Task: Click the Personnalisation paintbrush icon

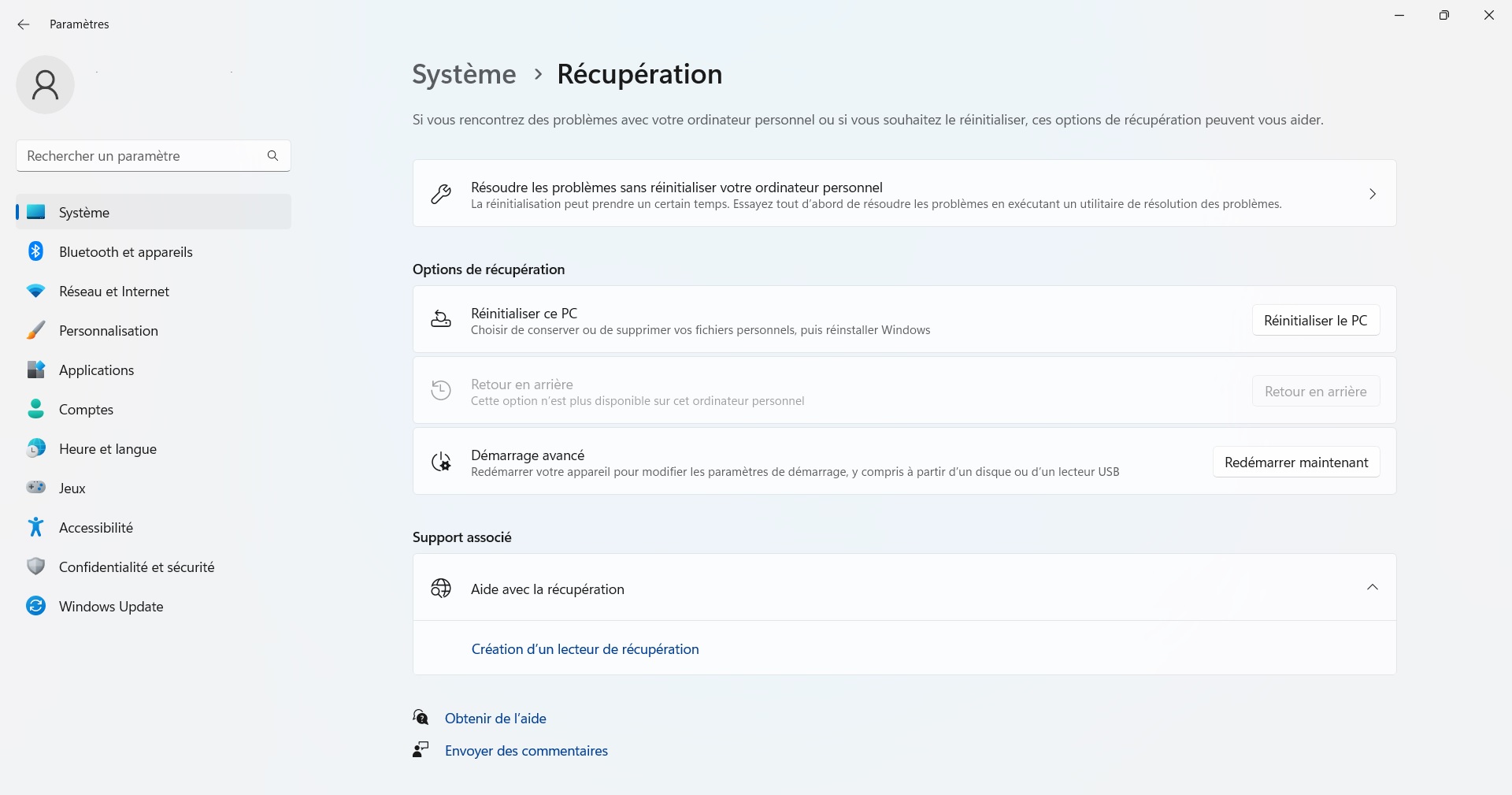Action: click(x=36, y=330)
